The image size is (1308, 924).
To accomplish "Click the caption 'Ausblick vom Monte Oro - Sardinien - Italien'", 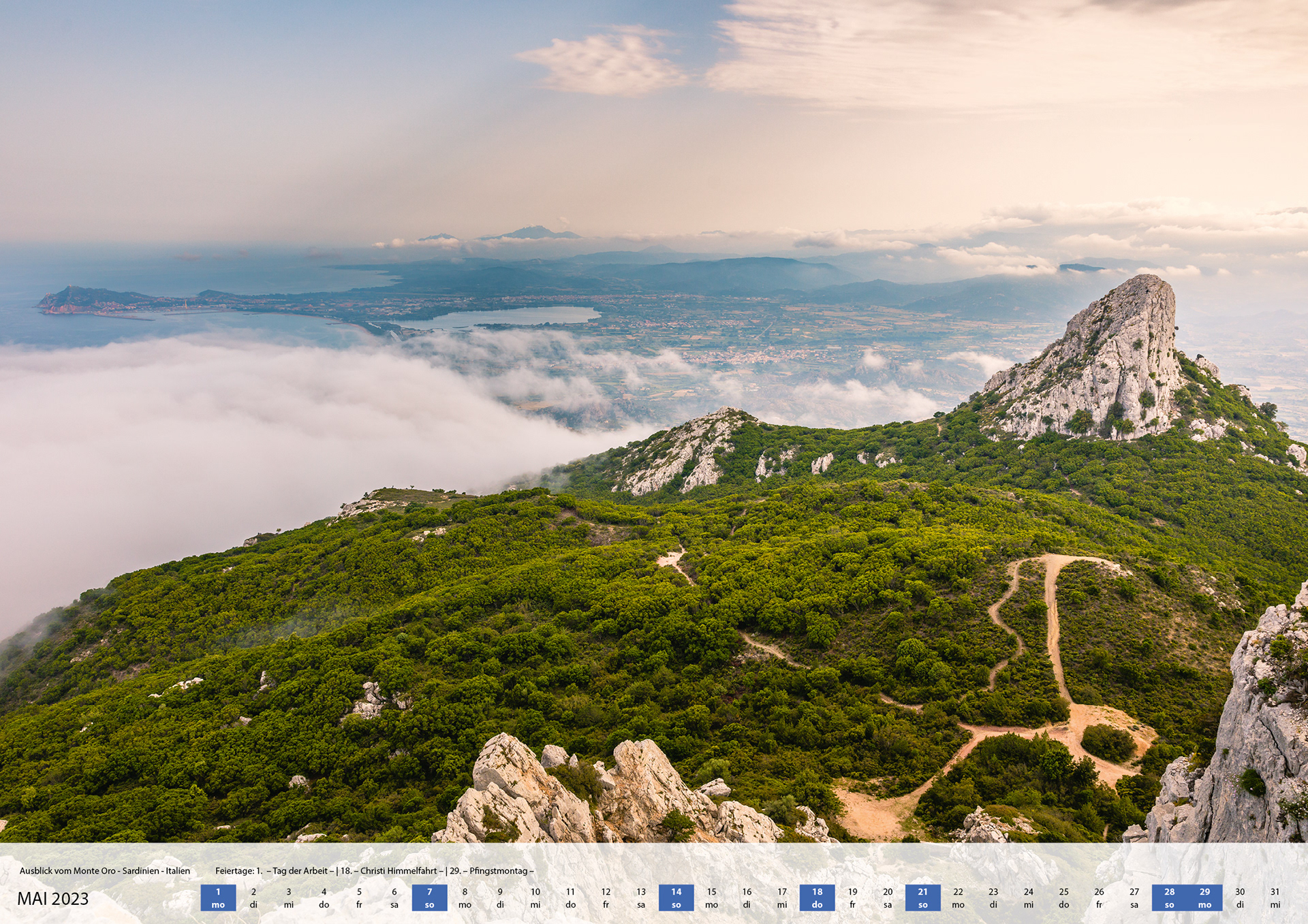I will (105, 871).
